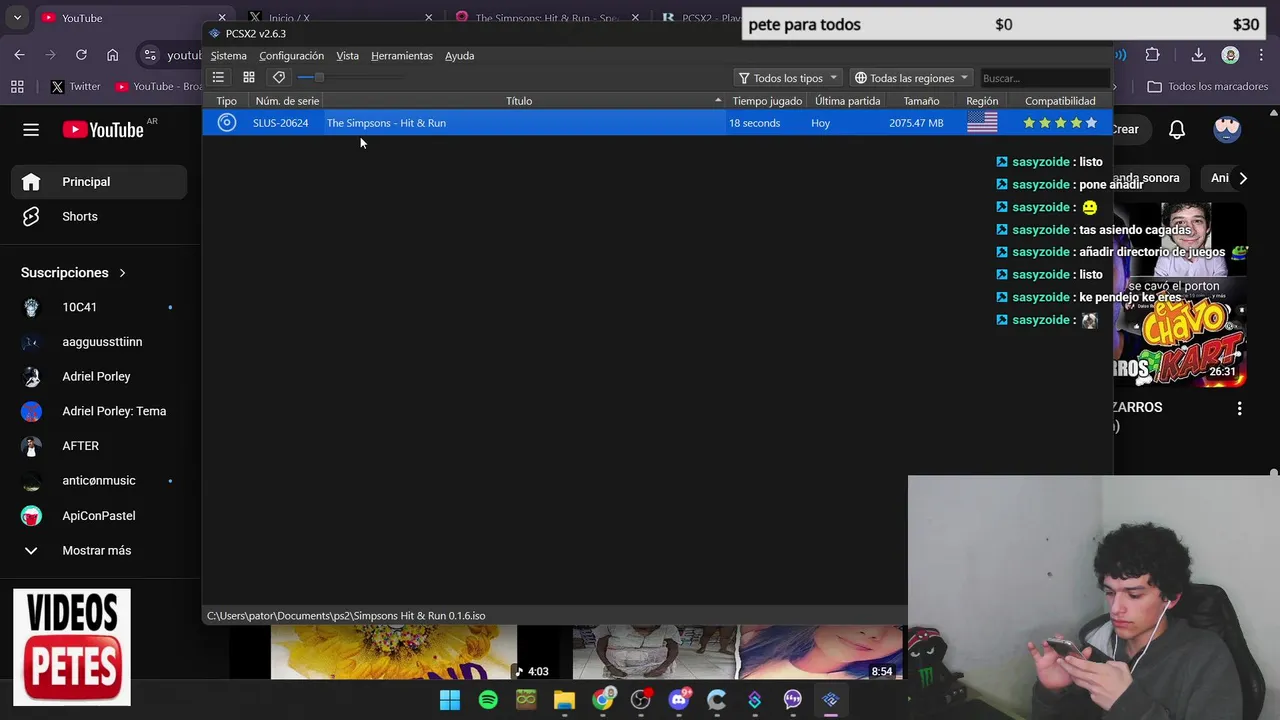Sort by Región column header
Image resolution: width=1280 pixels, height=720 pixels.
pos(982,101)
